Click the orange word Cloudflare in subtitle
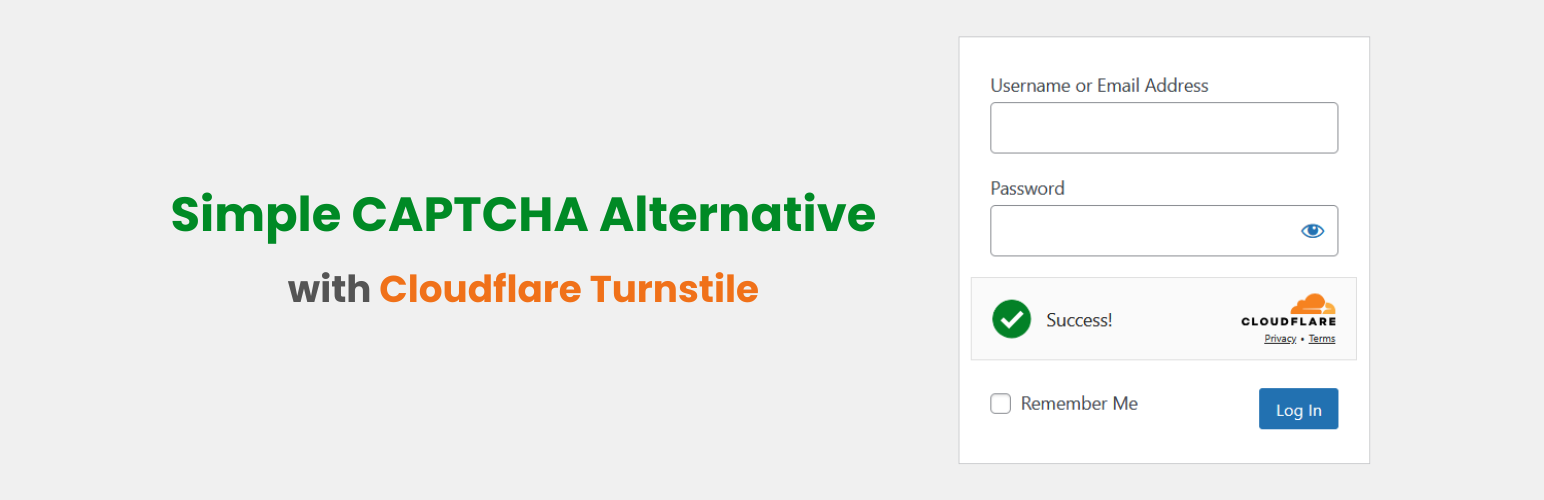 [479, 289]
